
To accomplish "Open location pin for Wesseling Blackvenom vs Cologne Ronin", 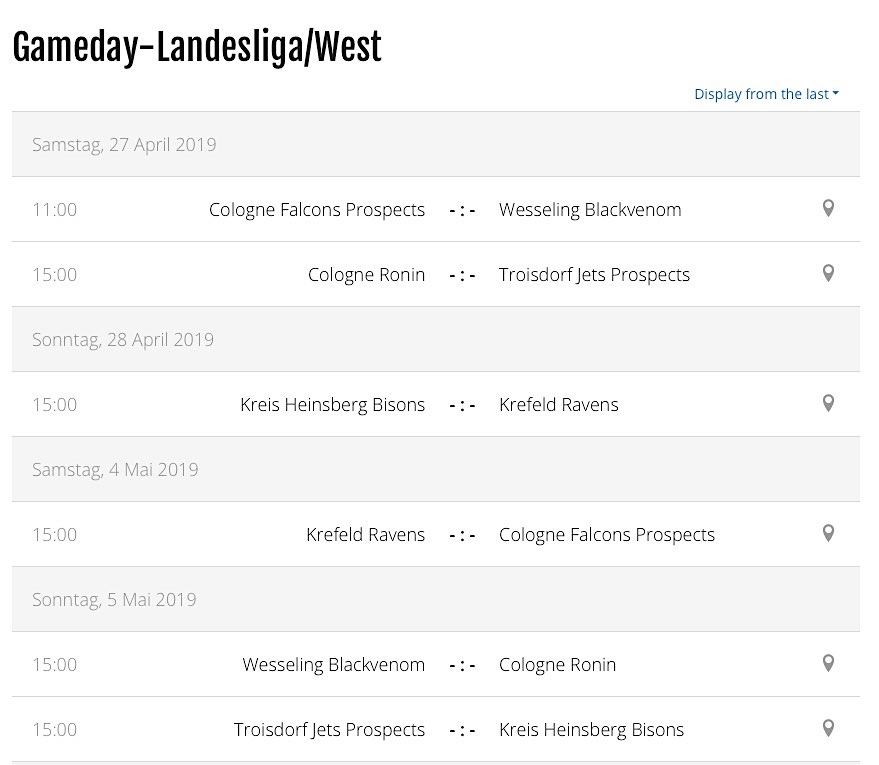I will coord(828,664).
